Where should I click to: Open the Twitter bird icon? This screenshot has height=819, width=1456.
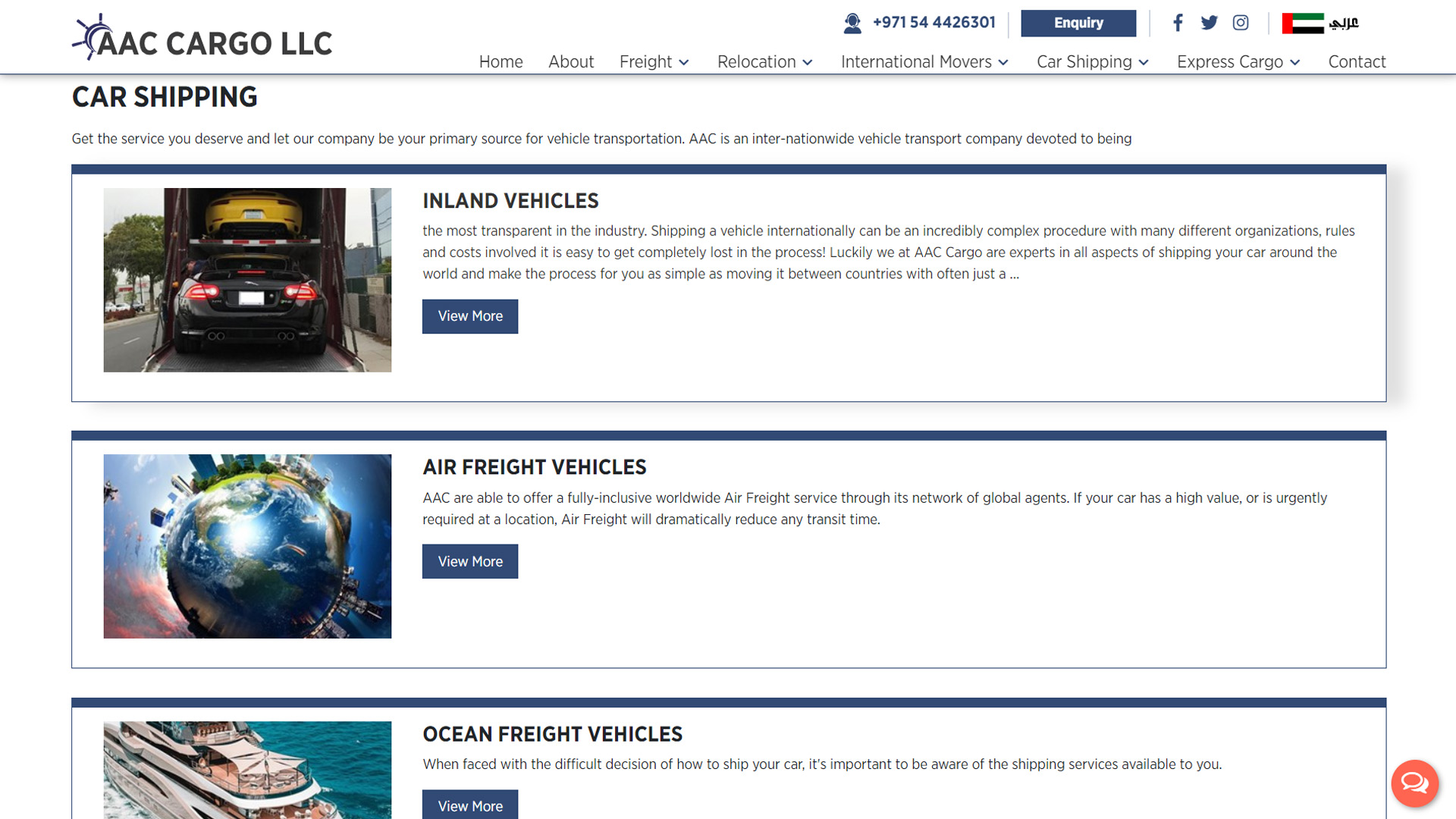coord(1209,23)
